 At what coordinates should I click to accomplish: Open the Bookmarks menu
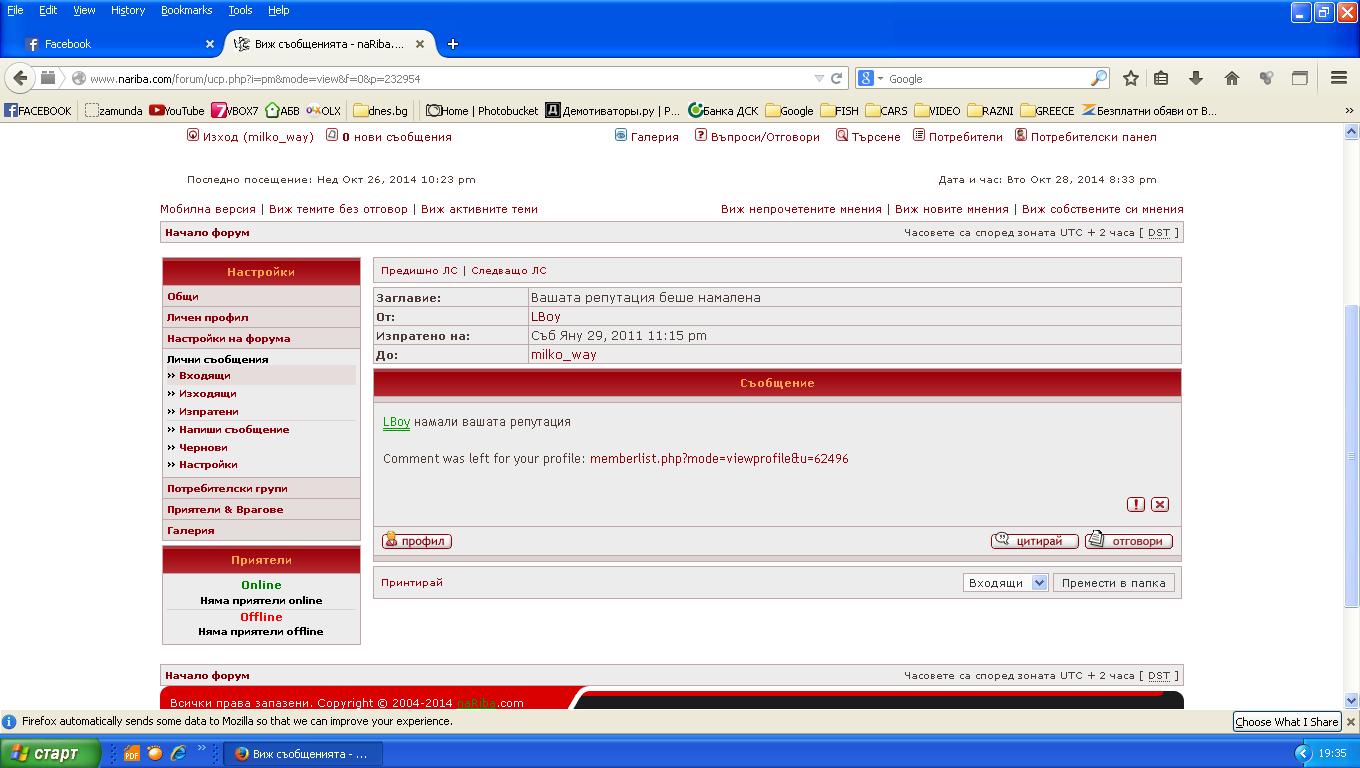pyautogui.click(x=186, y=10)
